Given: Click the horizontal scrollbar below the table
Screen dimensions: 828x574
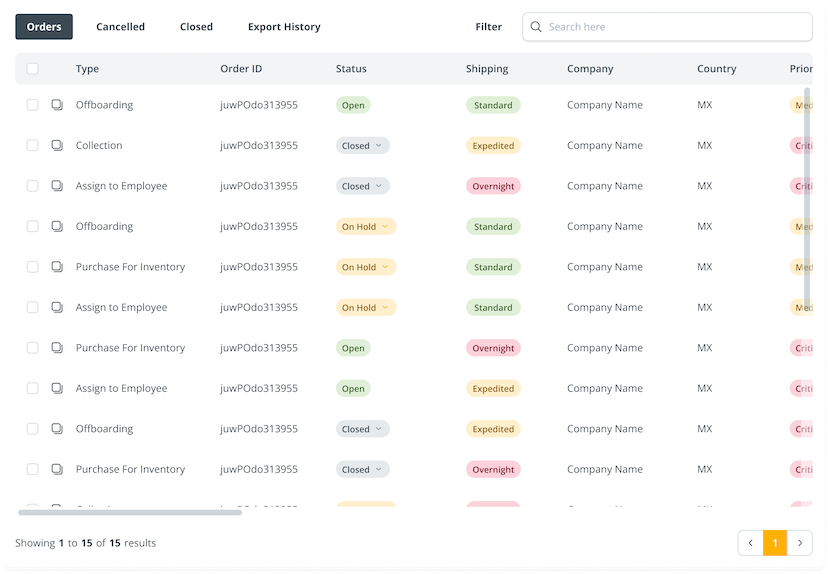Looking at the screenshot, I should tap(130, 512).
